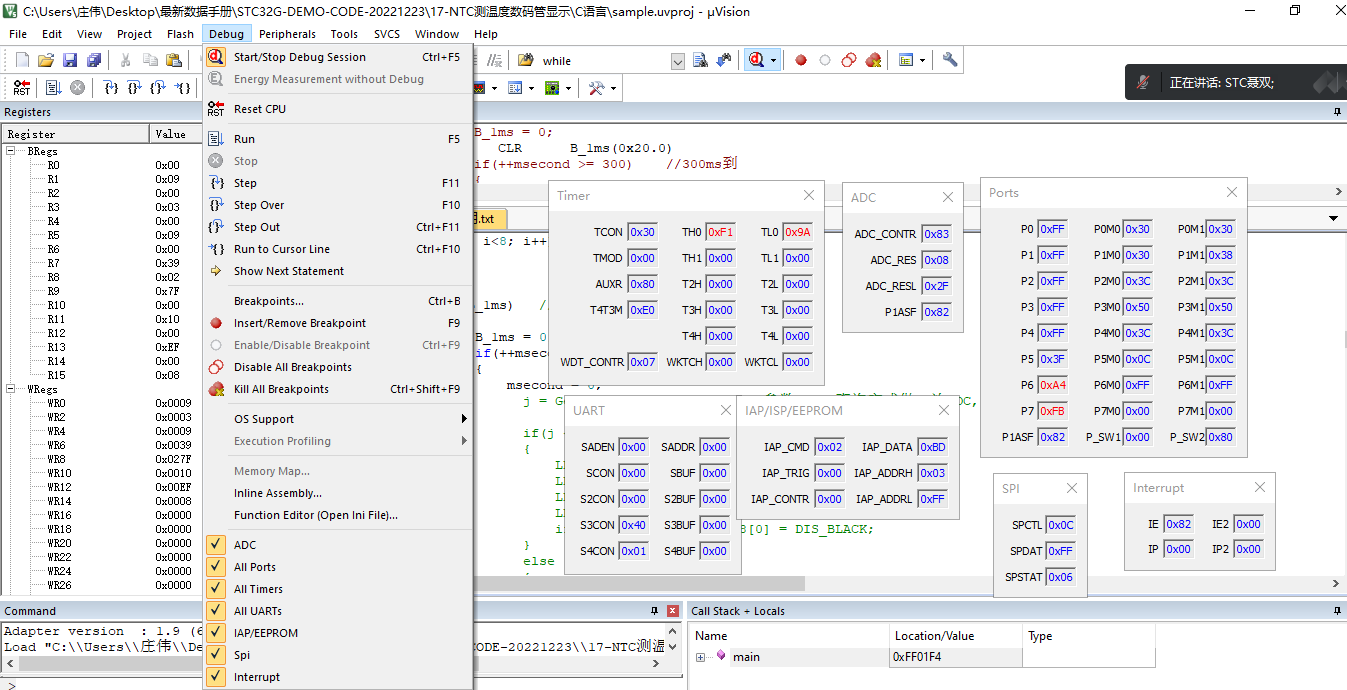
Task: Select Kill All Breakpoints menu item
Action: (x=338, y=389)
